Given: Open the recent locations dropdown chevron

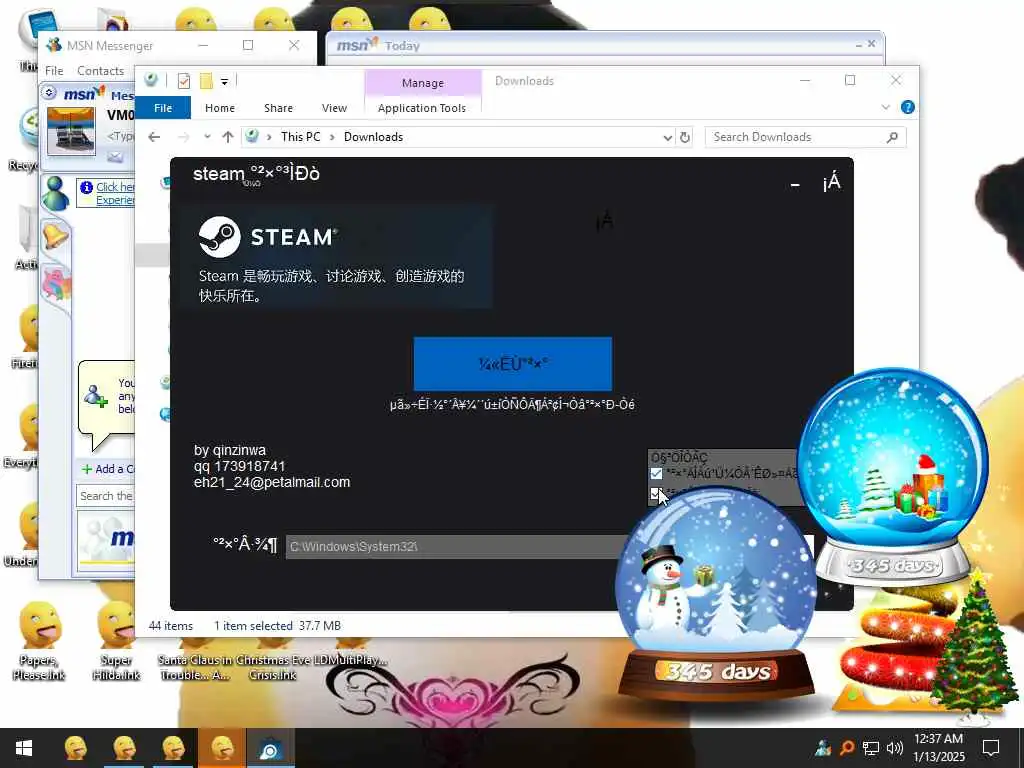Looking at the screenshot, I should pos(207,137).
